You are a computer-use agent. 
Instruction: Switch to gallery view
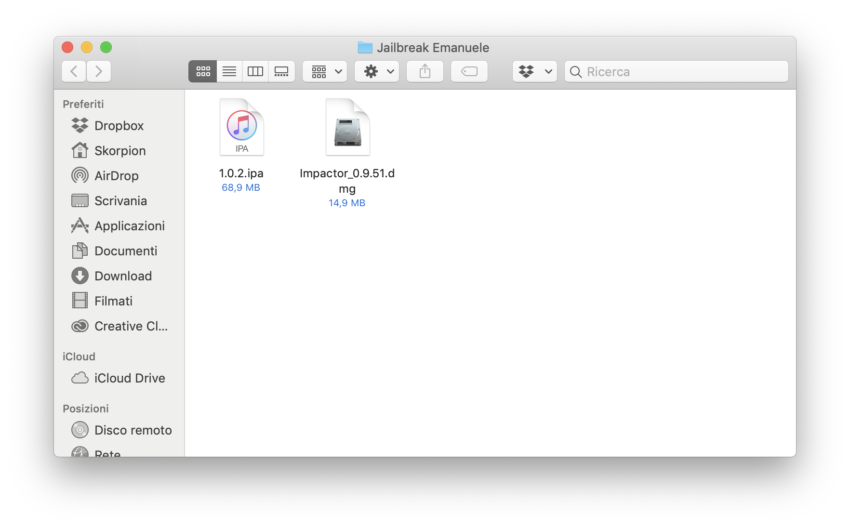coord(281,72)
